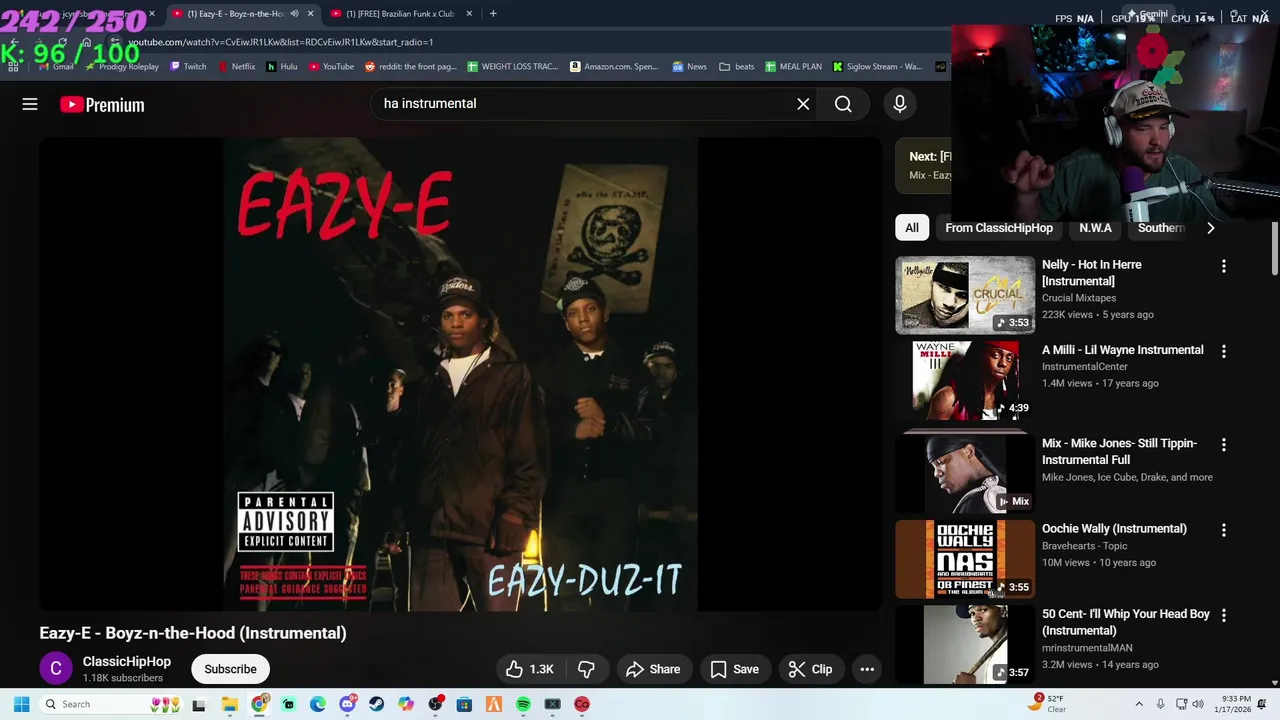Open Discord from the taskbar
The width and height of the screenshot is (1280, 720).
coord(347,704)
